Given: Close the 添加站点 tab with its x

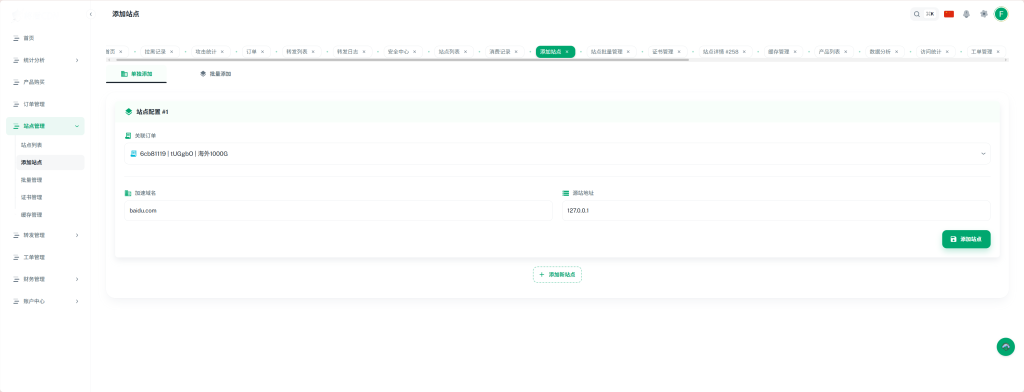Looking at the screenshot, I should click(567, 52).
